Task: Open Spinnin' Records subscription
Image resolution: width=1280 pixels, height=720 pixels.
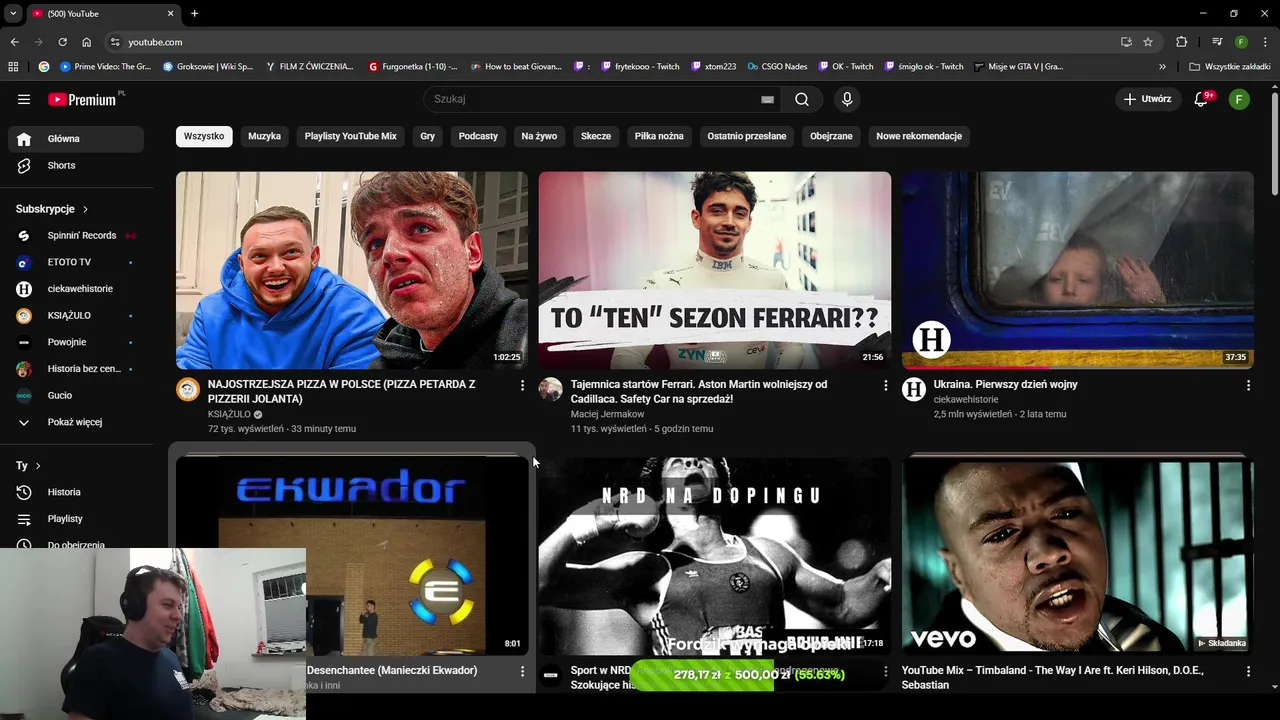Action: pos(76,235)
